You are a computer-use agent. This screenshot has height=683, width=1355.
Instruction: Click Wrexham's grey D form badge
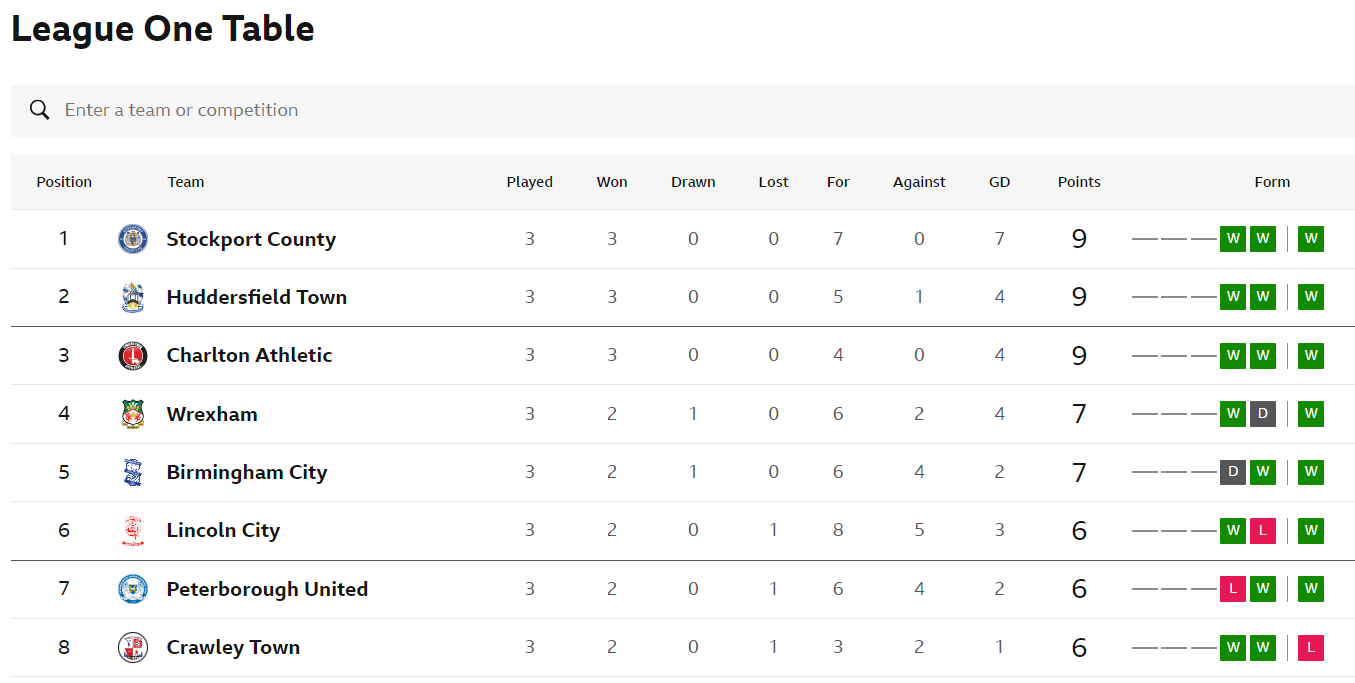tap(1263, 413)
